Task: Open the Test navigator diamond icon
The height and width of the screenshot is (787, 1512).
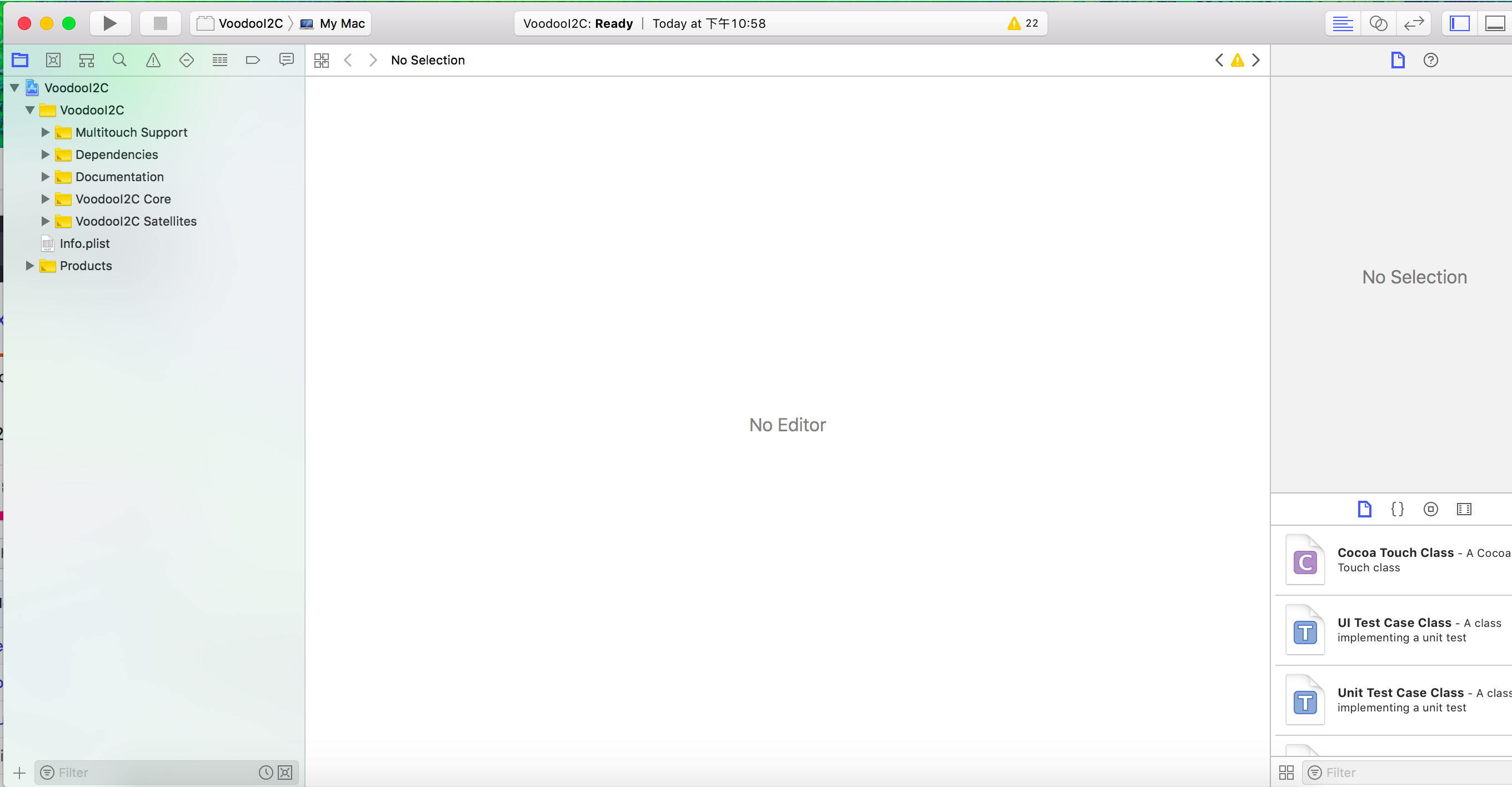Action: 187,60
